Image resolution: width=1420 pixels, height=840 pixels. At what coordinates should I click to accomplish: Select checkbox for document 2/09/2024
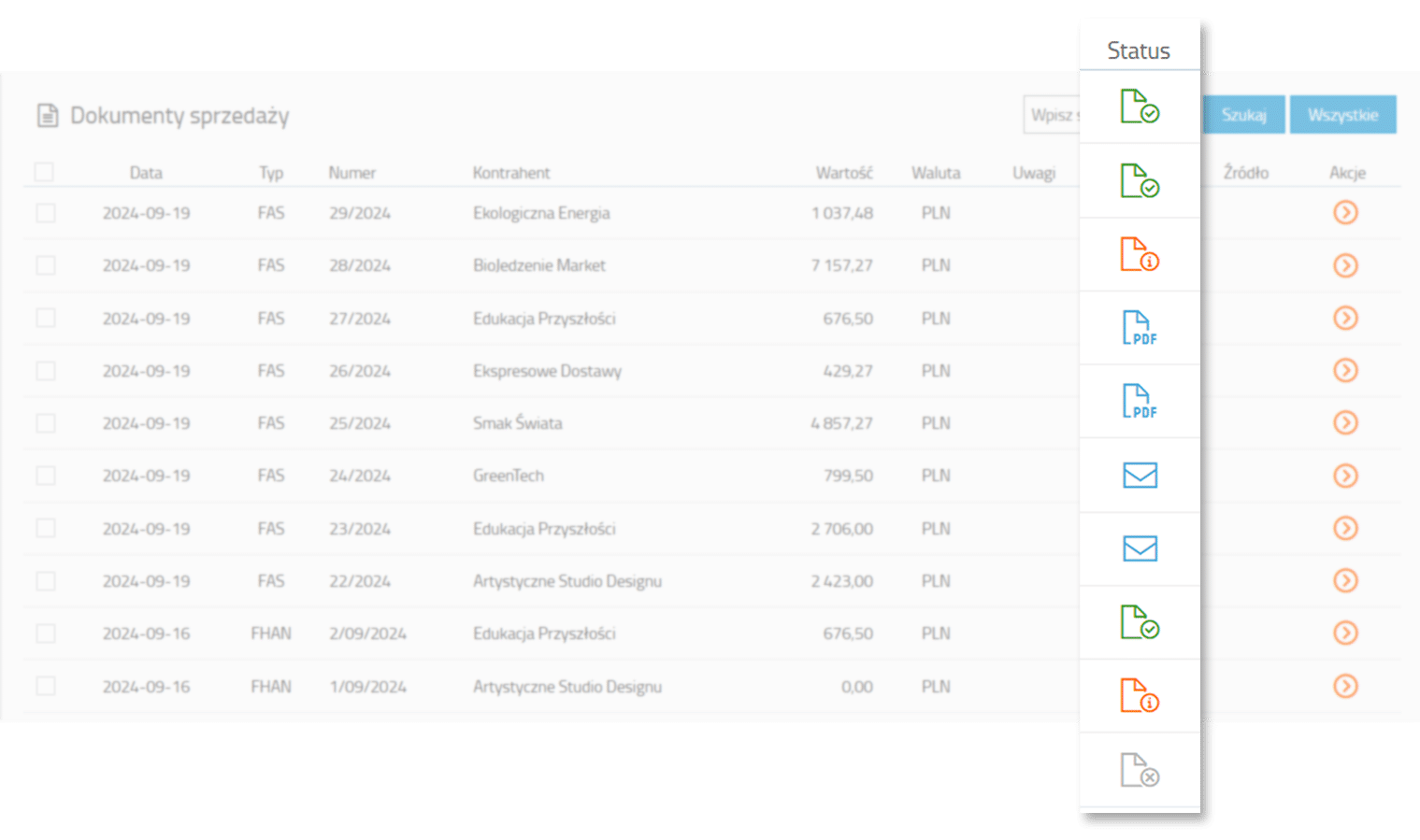pyautogui.click(x=45, y=634)
